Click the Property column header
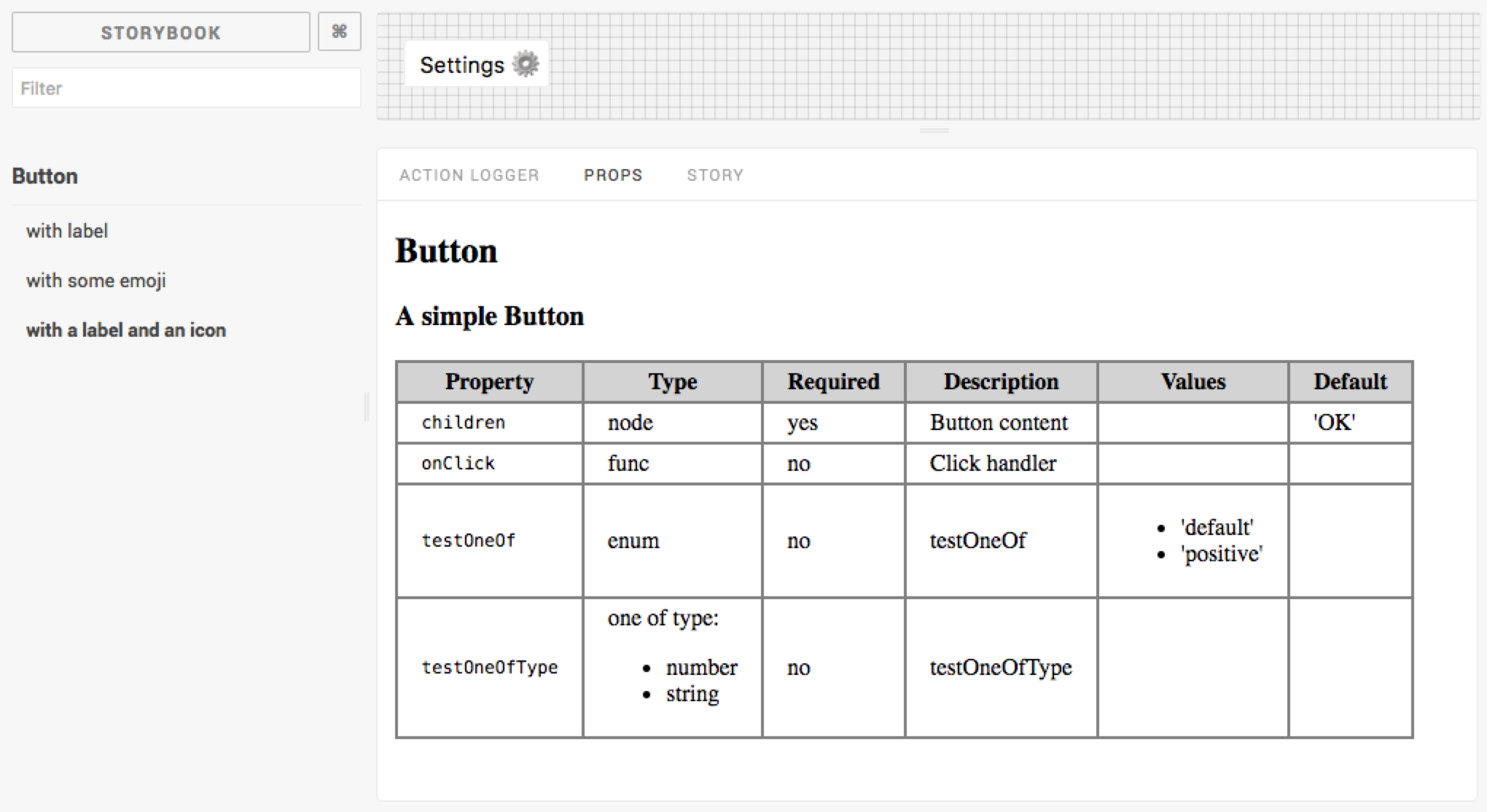 (x=489, y=382)
